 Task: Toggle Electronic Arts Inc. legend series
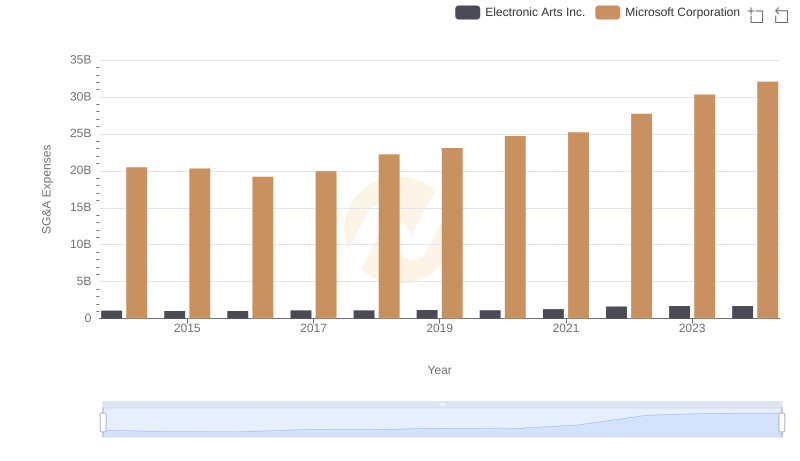click(x=520, y=12)
